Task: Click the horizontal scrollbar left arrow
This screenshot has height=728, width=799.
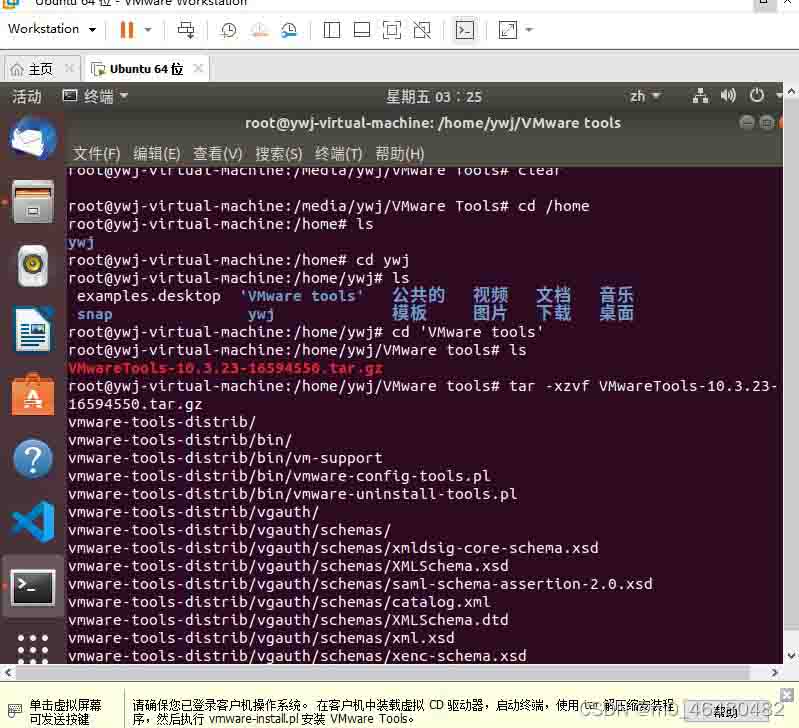Action: (8, 673)
